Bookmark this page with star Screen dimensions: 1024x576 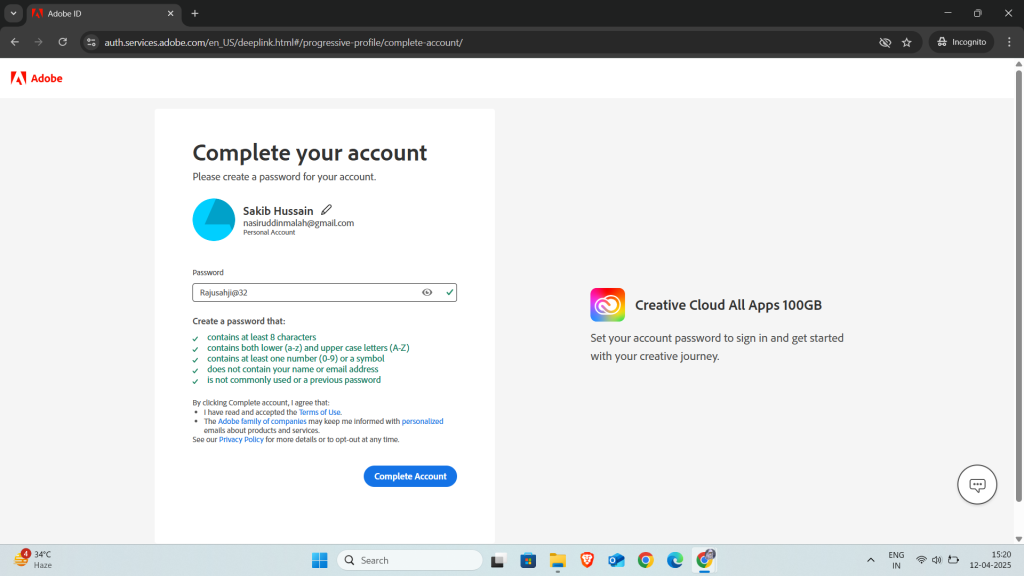pos(906,42)
